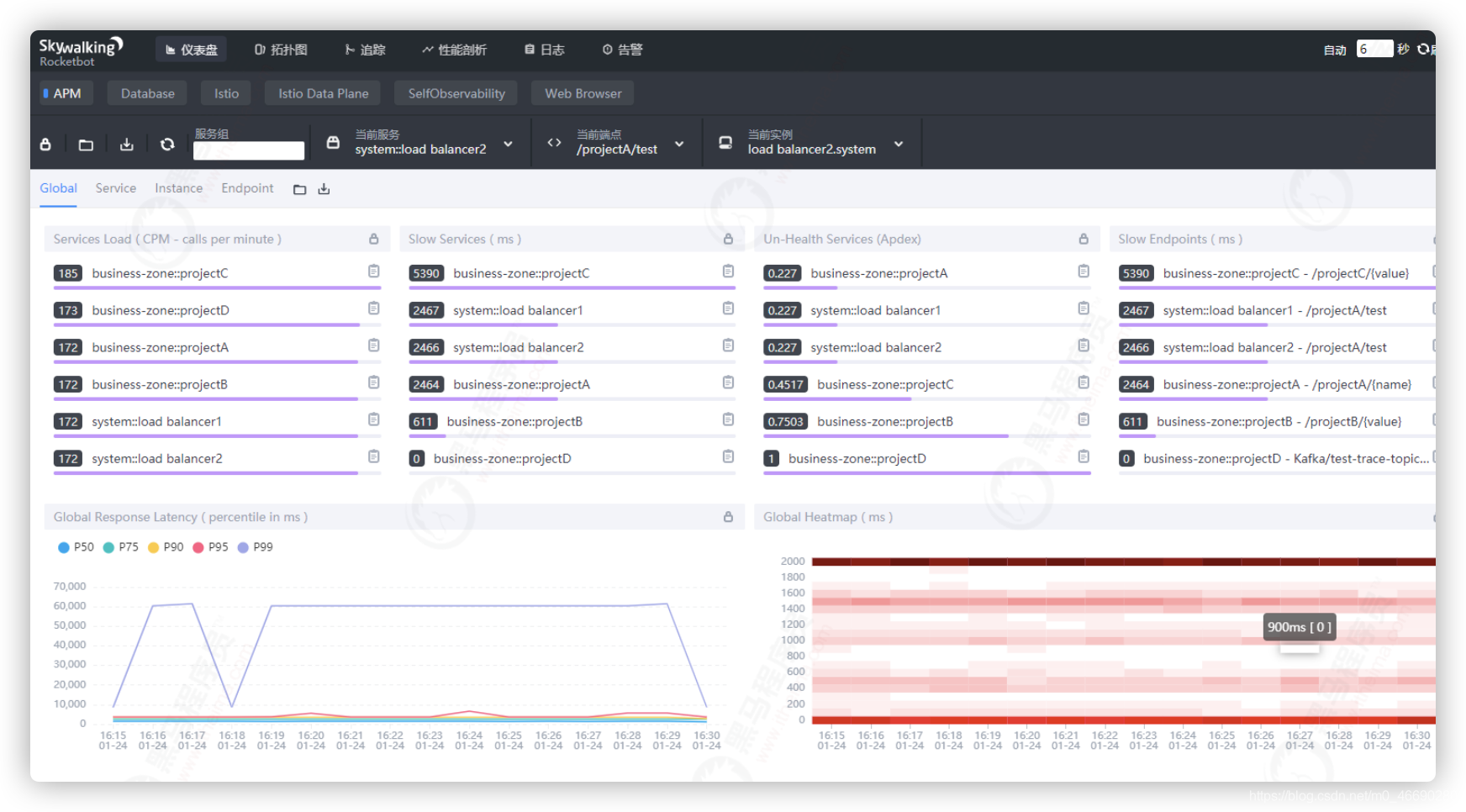Click the refresh interval seconds field
The height and width of the screenshot is (812, 1466).
click(1374, 49)
